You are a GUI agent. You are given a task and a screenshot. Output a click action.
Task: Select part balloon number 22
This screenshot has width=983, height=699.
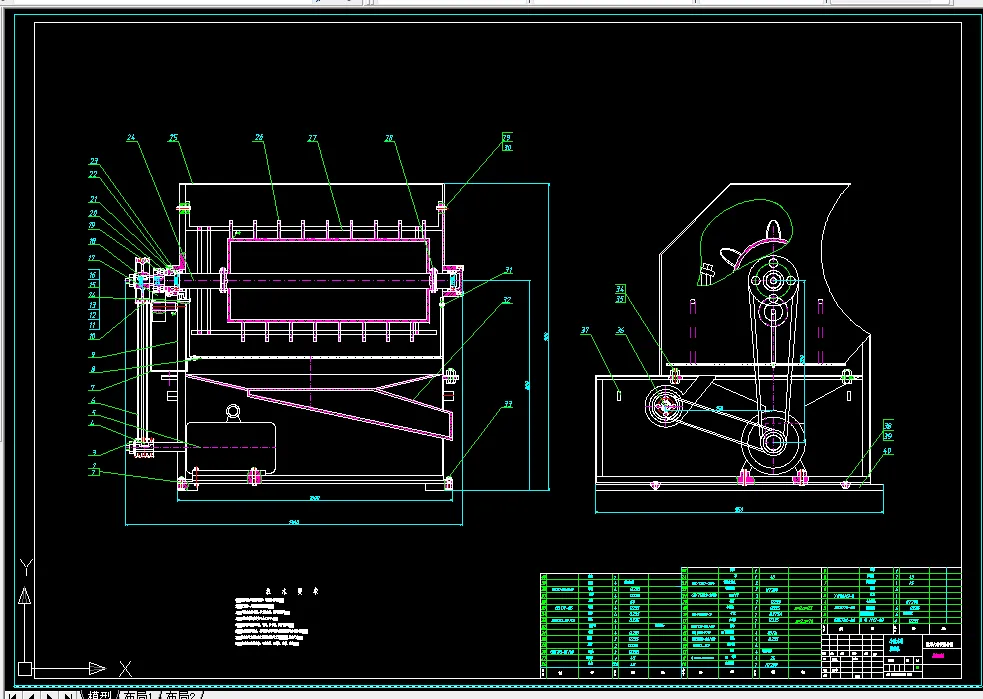pos(93,174)
